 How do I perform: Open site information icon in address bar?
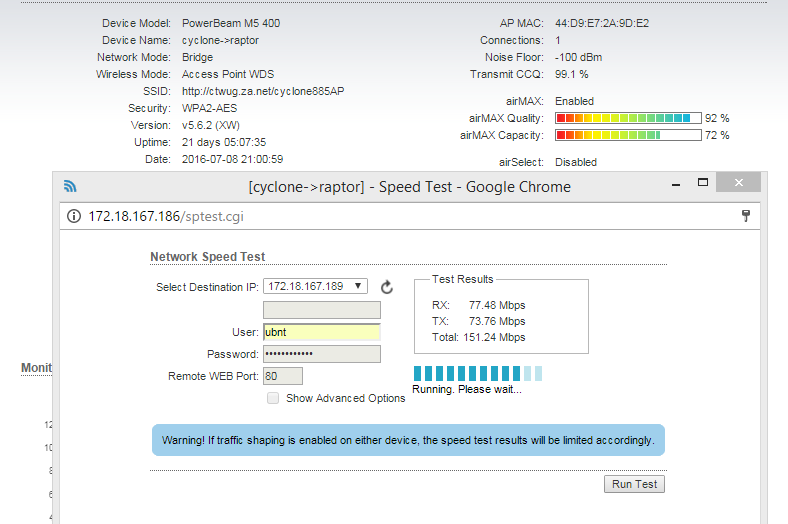point(74,216)
